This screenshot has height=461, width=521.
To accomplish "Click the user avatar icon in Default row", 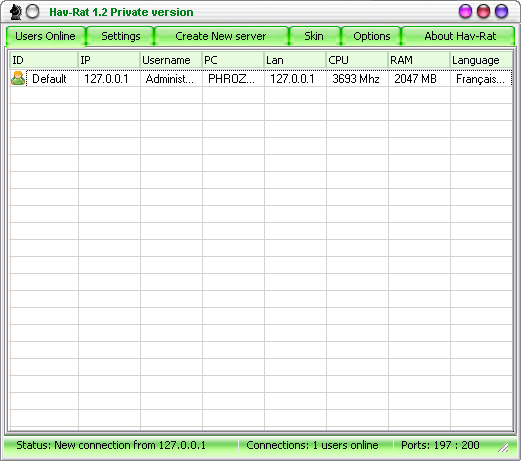I will tap(18, 79).
